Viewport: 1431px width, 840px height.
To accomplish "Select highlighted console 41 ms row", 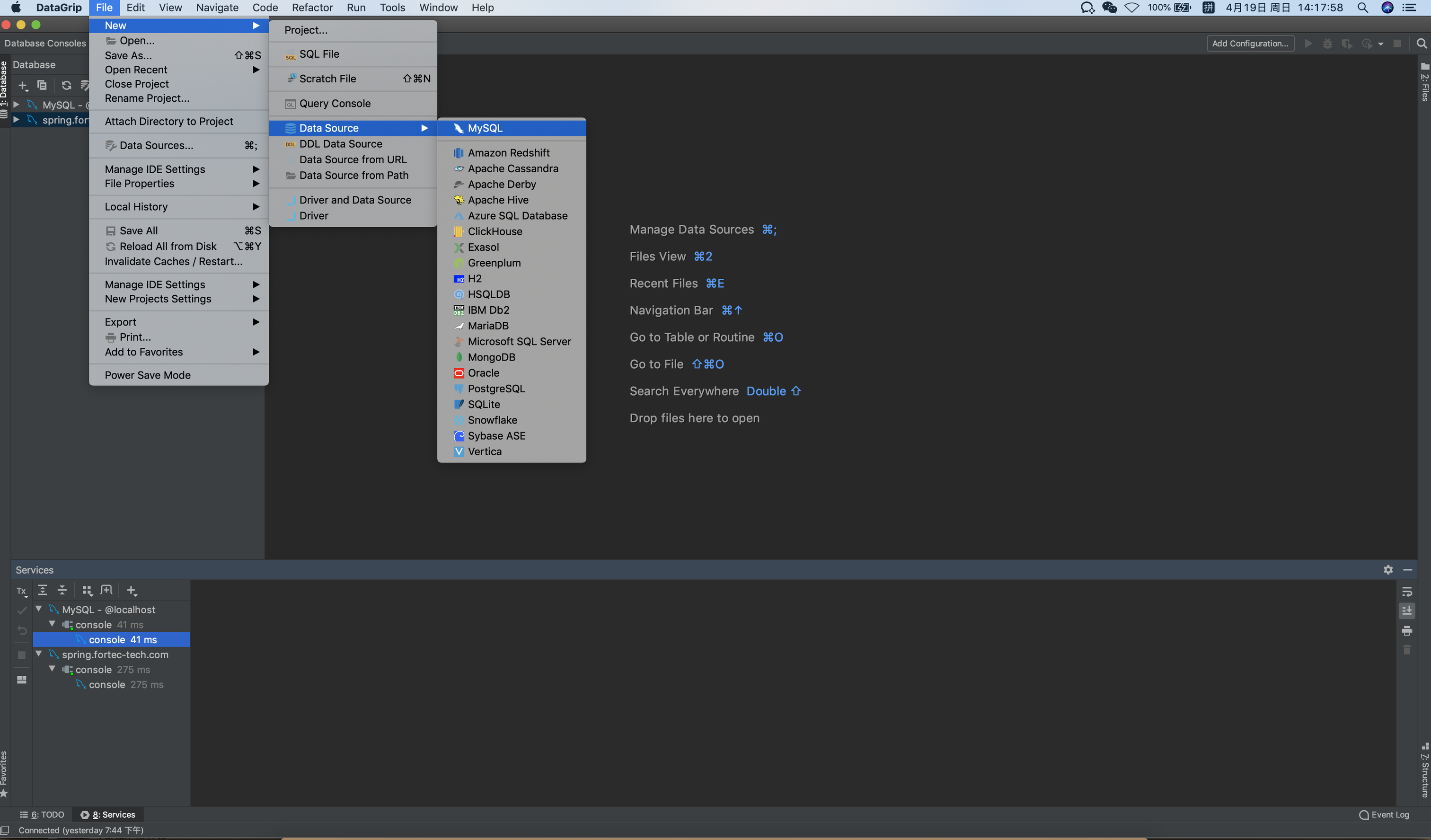I will click(111, 639).
